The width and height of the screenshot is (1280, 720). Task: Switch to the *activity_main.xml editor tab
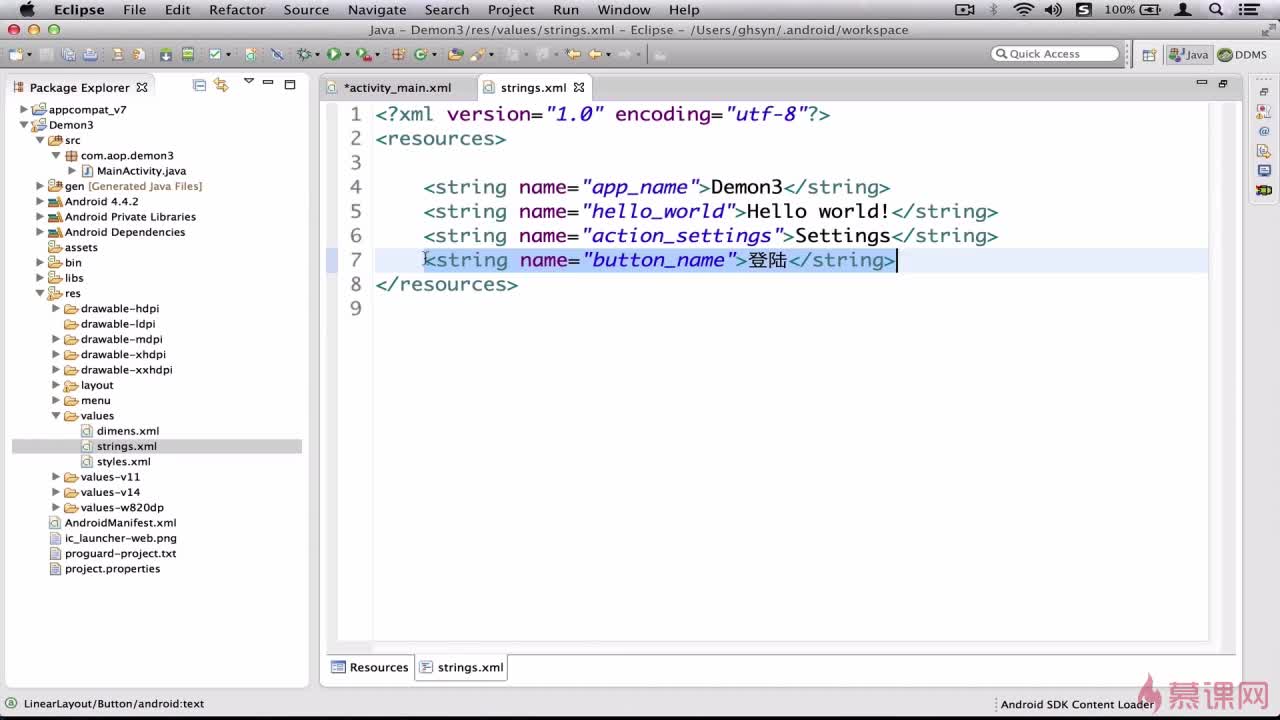pyautogui.click(x=397, y=87)
